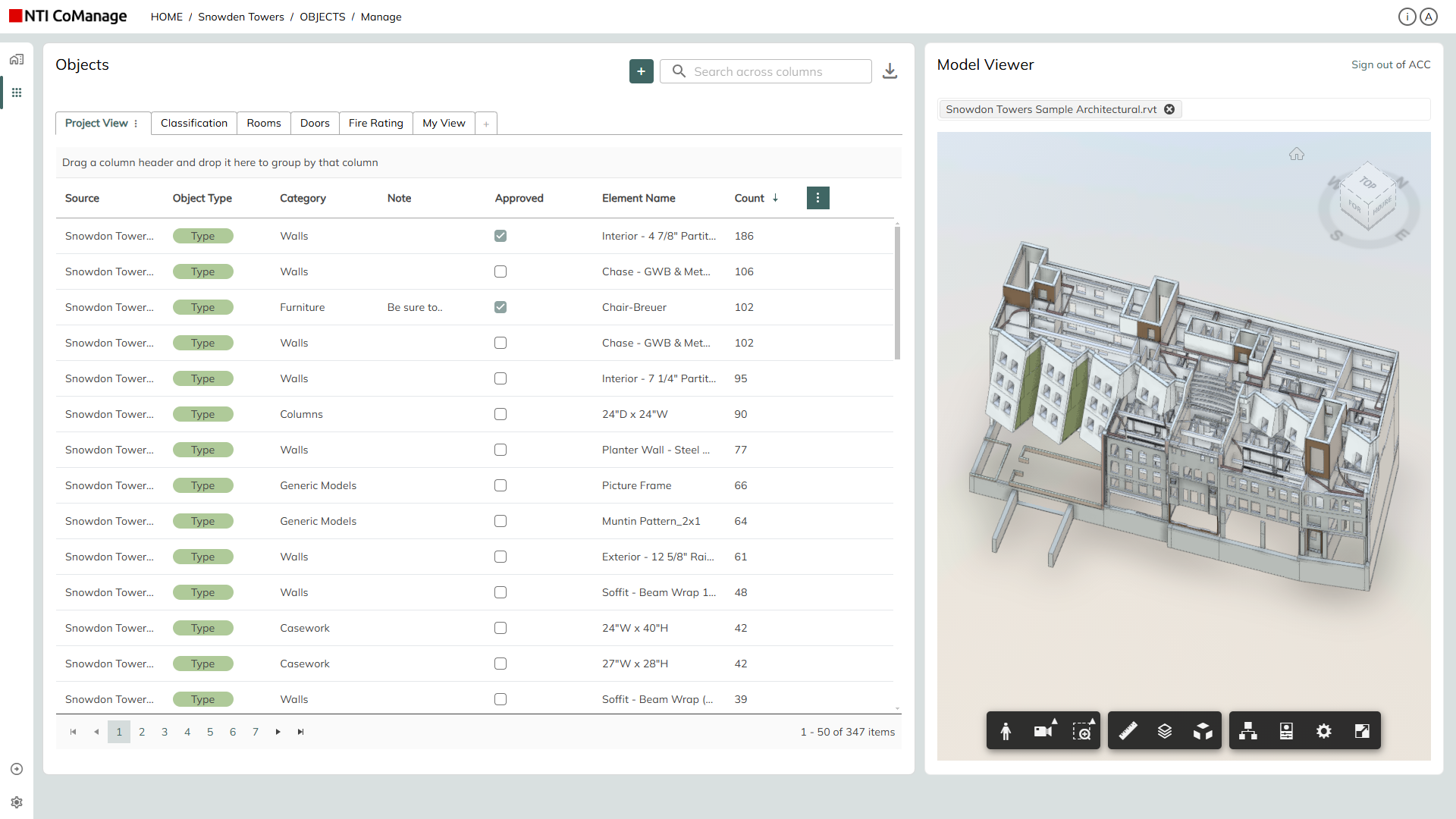Open the column options three-dot menu

point(817,198)
